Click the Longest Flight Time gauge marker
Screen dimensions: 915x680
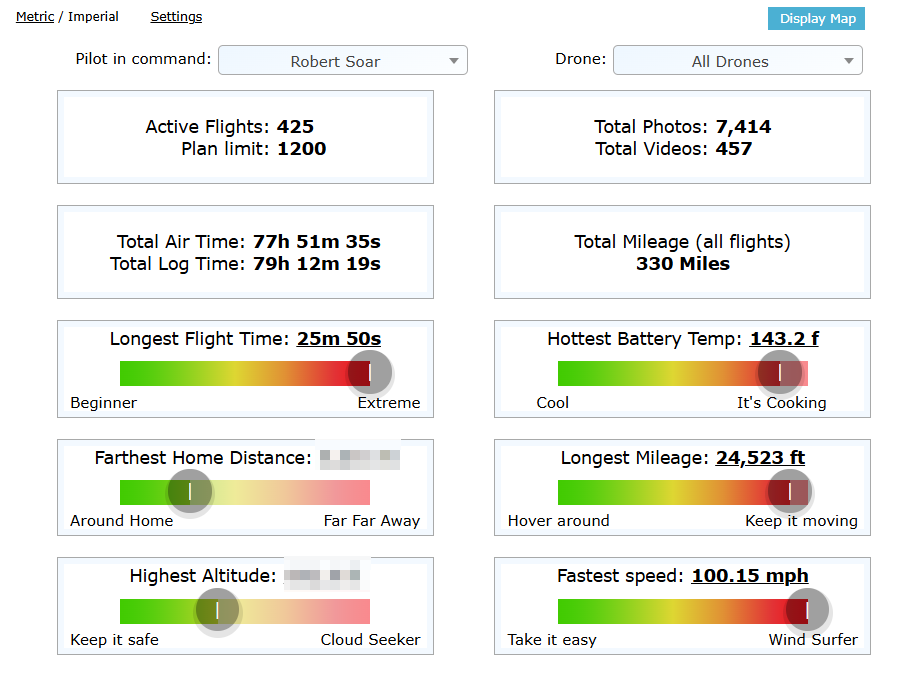370,373
